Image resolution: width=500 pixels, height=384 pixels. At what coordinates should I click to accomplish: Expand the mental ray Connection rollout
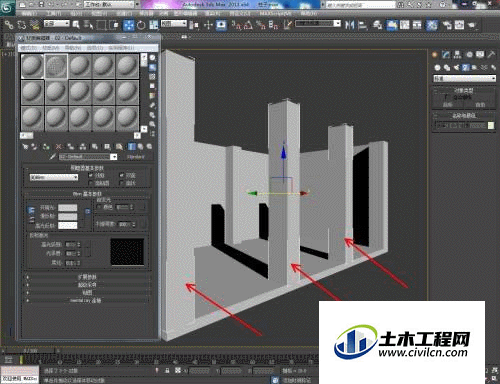coord(88,300)
